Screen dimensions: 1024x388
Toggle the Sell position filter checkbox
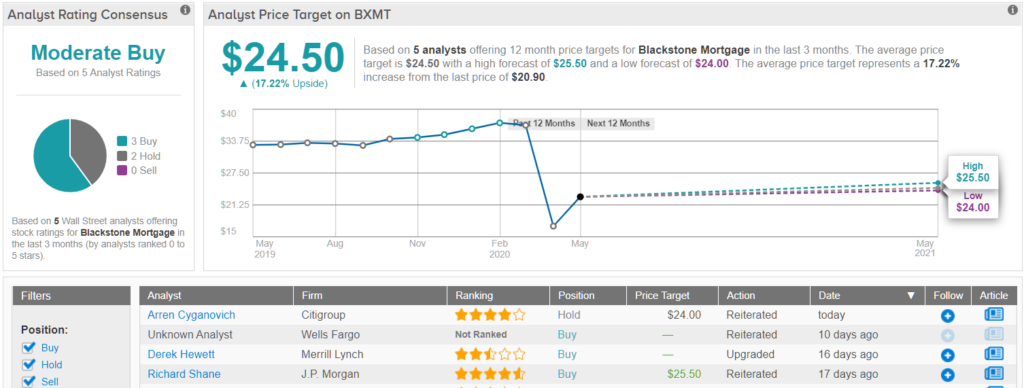(28, 381)
